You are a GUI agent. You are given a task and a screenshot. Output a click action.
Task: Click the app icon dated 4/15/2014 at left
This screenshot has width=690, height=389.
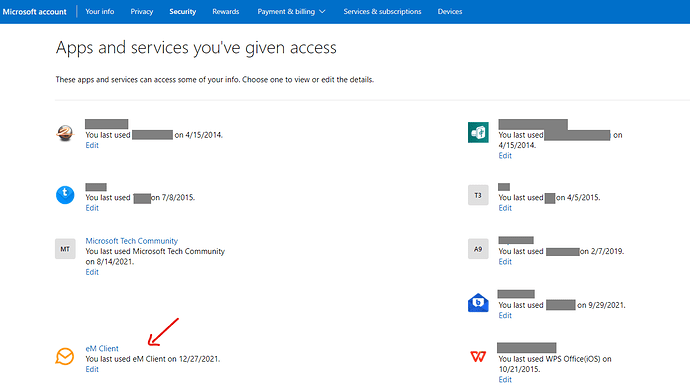click(65, 132)
